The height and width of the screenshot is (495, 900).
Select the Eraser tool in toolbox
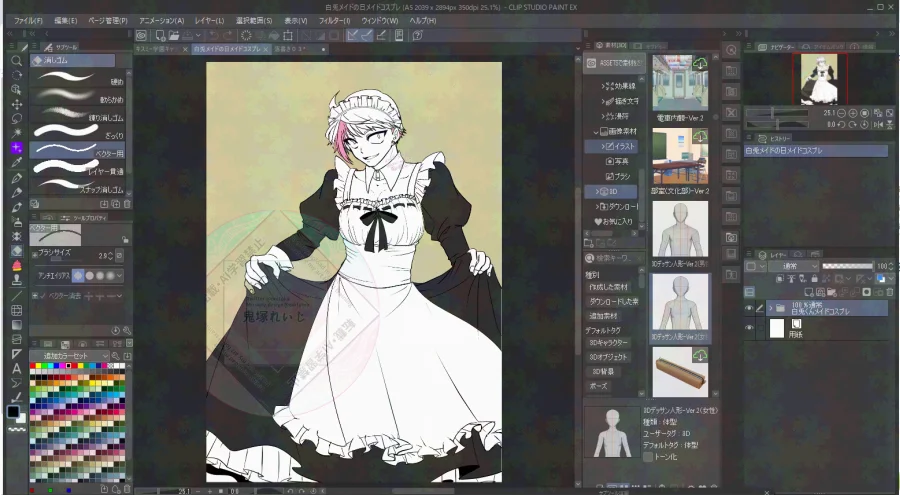tap(17, 251)
